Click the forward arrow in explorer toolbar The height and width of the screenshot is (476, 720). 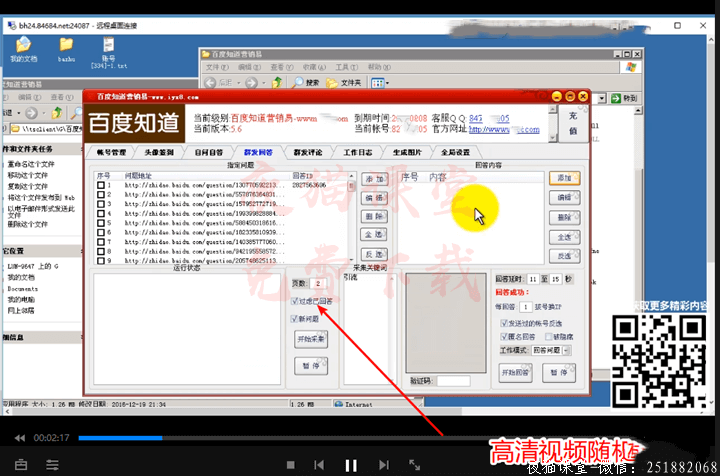251,83
